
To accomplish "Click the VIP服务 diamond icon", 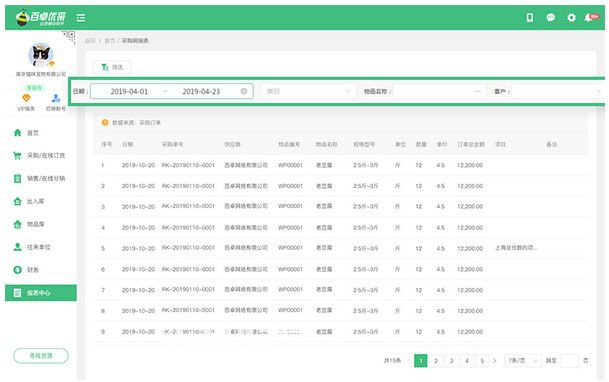I will [26, 98].
